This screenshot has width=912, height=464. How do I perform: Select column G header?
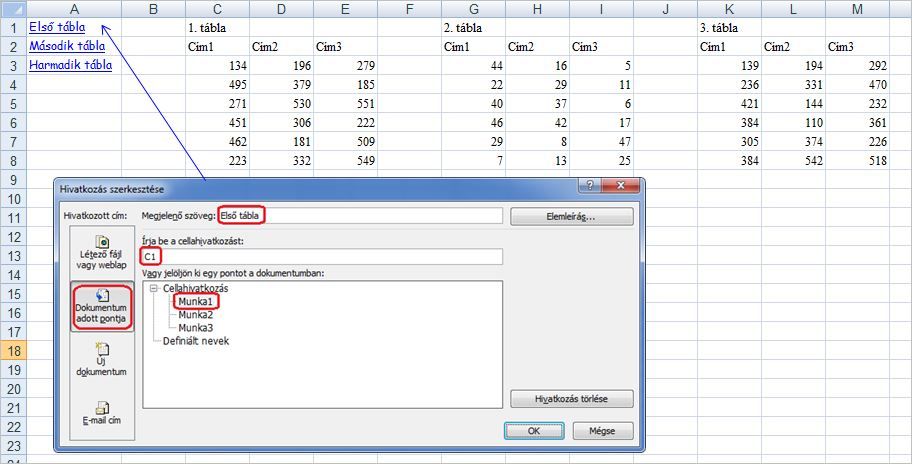click(473, 9)
